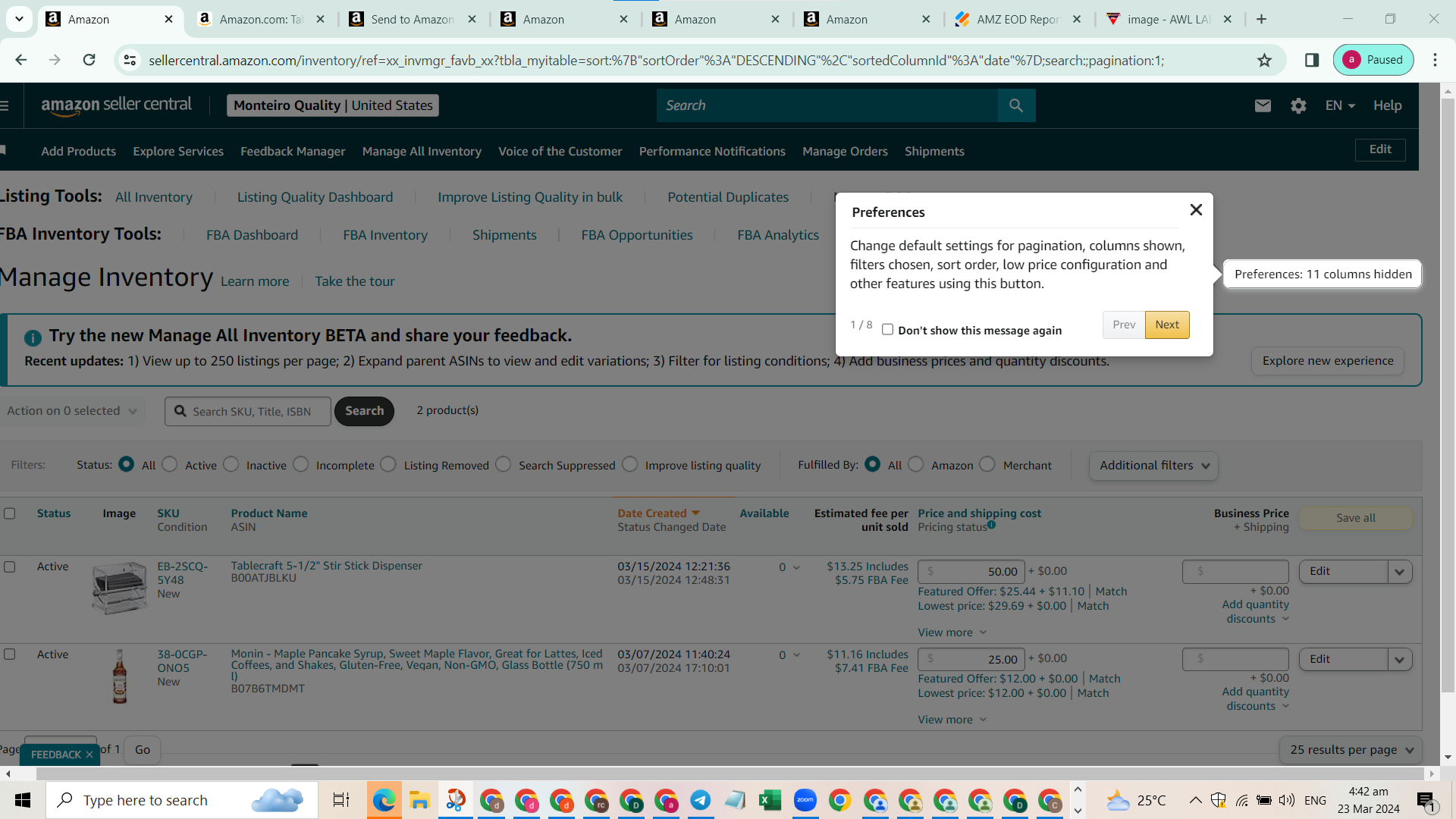Select the Monin Maple Pancake Syrup row checkbox
This screenshot has width=1456, height=819.
tap(10, 654)
